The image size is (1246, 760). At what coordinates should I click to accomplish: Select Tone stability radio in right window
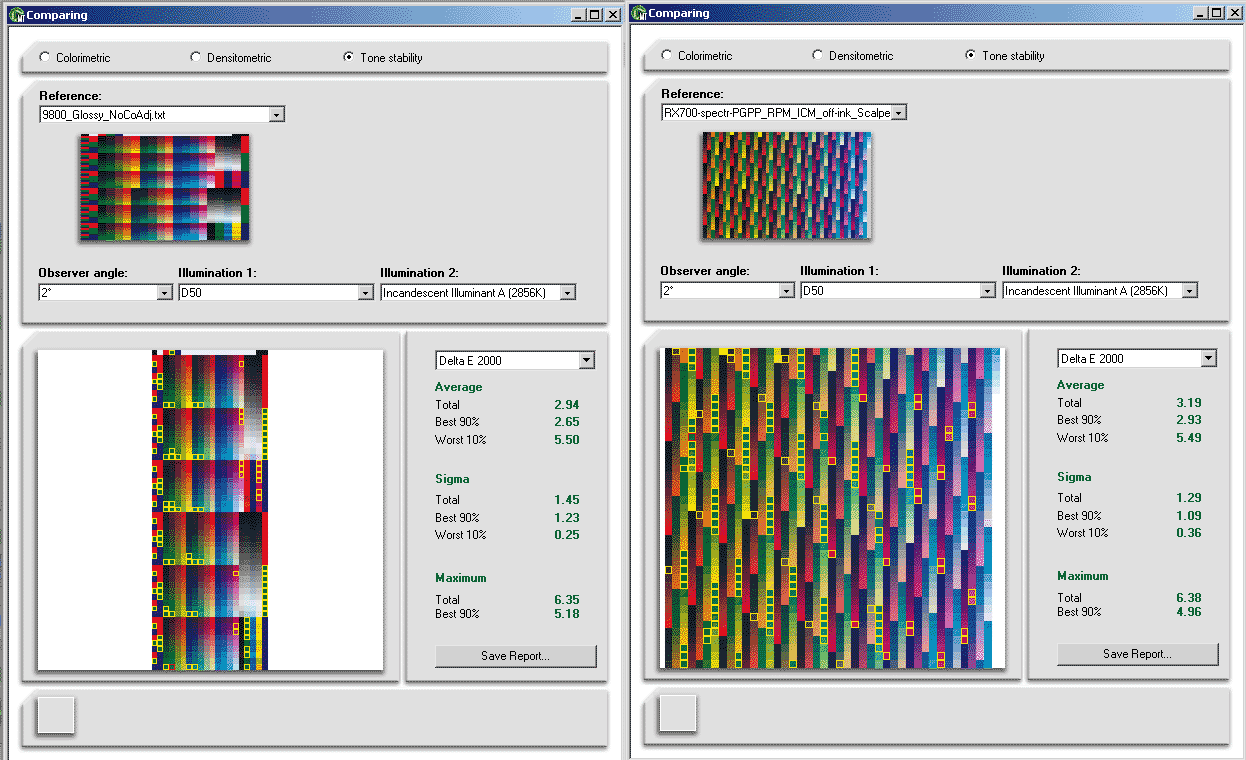tap(970, 55)
